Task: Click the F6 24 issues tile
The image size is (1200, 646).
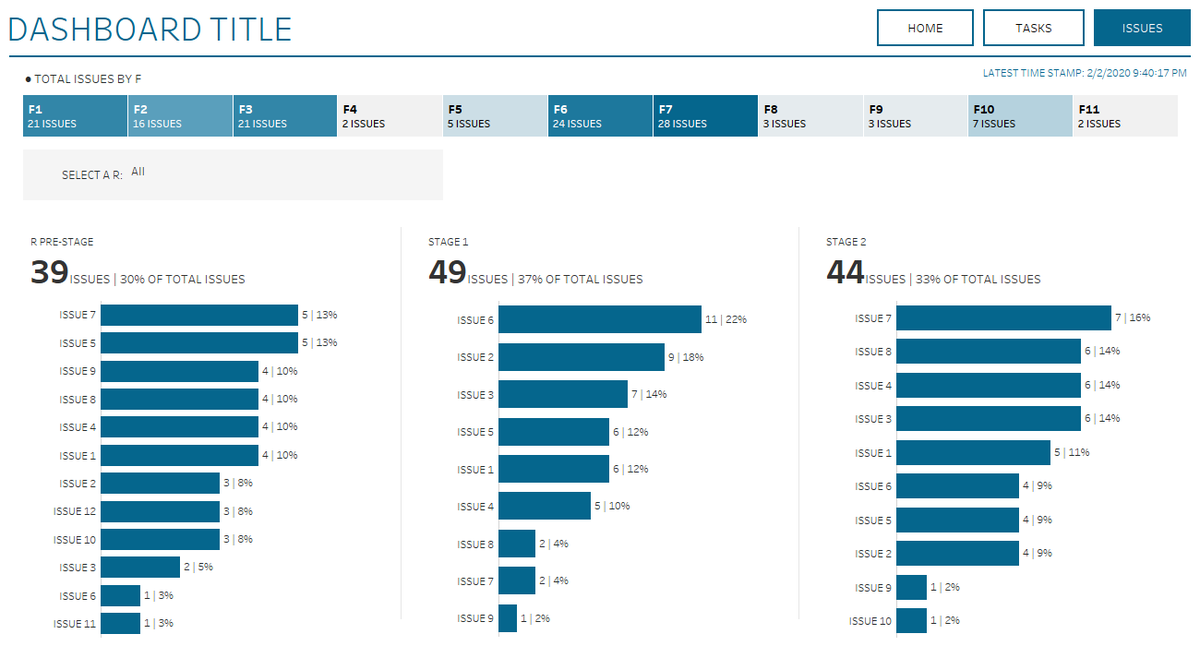Action: click(600, 116)
